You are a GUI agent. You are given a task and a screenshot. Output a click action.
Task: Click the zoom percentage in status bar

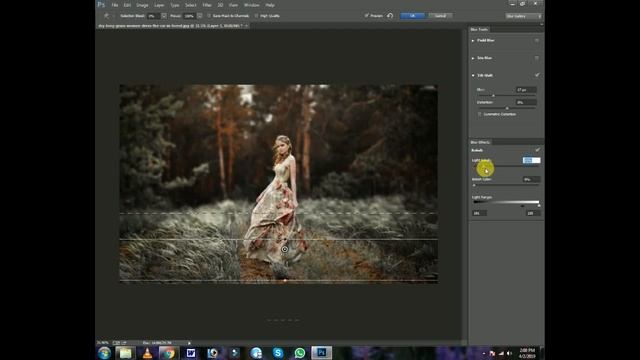(103, 343)
